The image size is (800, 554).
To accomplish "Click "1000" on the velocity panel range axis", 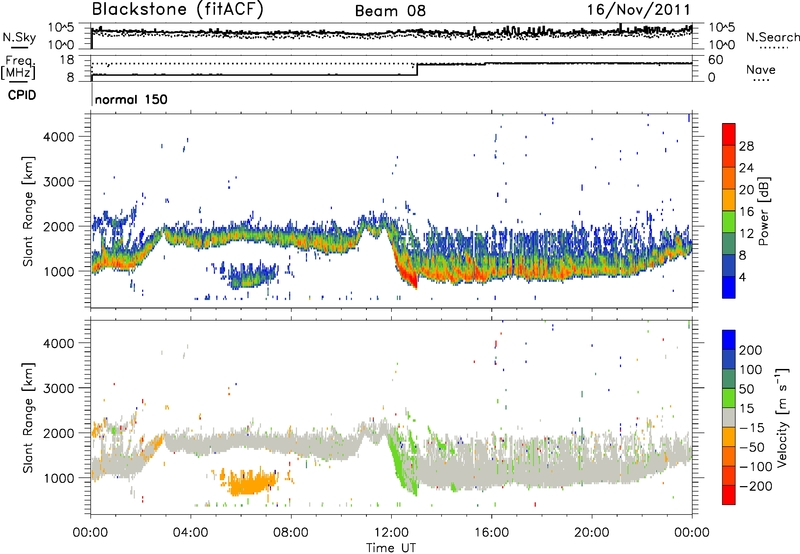I will pos(58,478).
